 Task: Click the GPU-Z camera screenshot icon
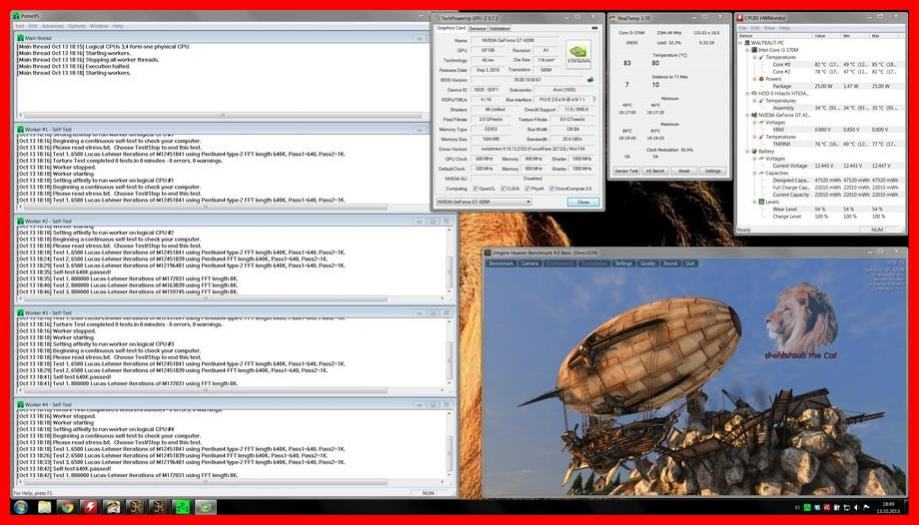point(595,28)
